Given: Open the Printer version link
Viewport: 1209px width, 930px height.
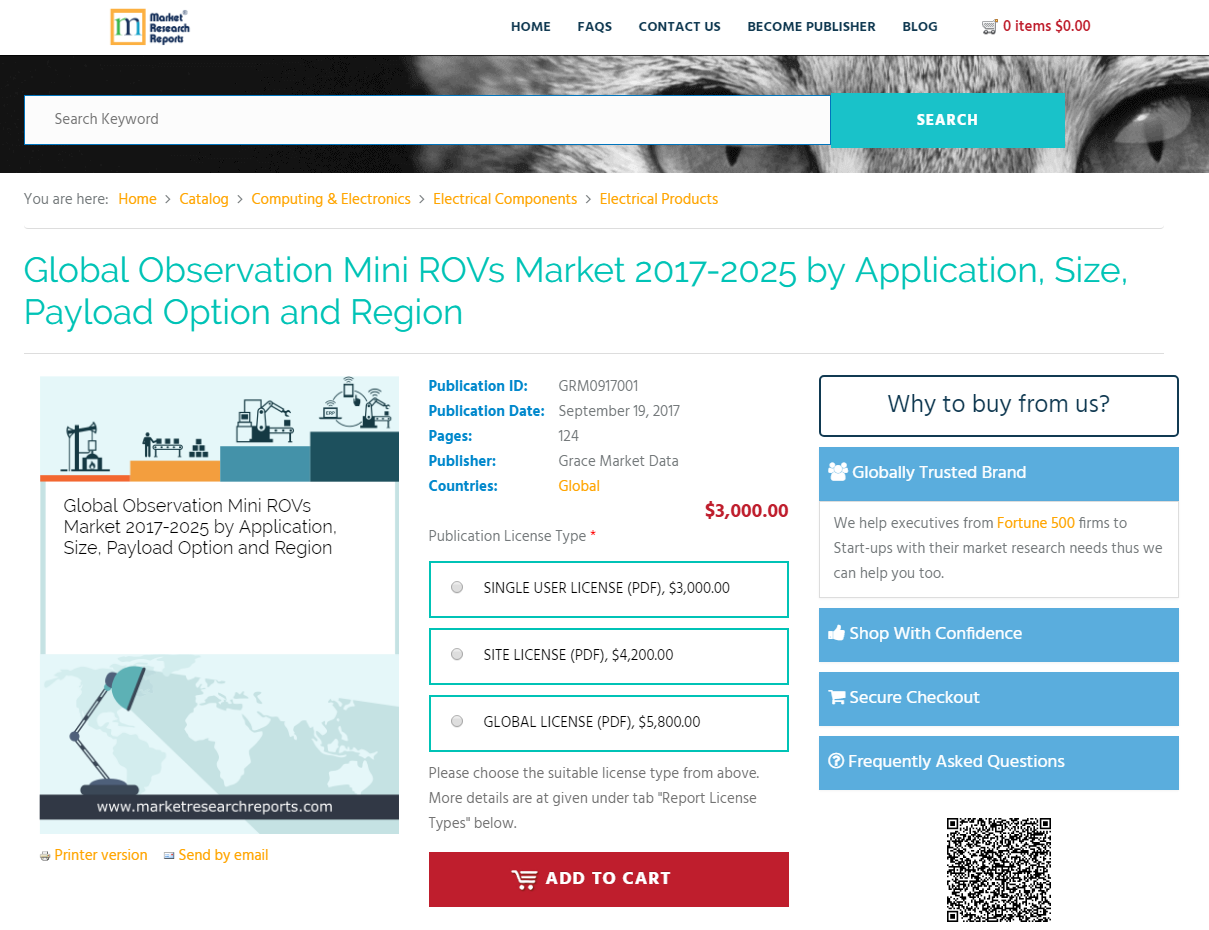Looking at the screenshot, I should [101, 855].
